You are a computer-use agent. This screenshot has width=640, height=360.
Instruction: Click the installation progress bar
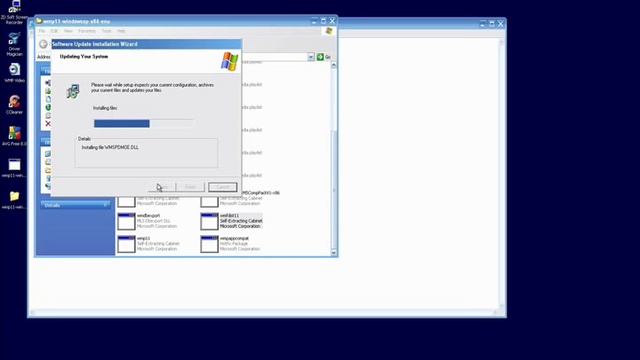coord(144,124)
